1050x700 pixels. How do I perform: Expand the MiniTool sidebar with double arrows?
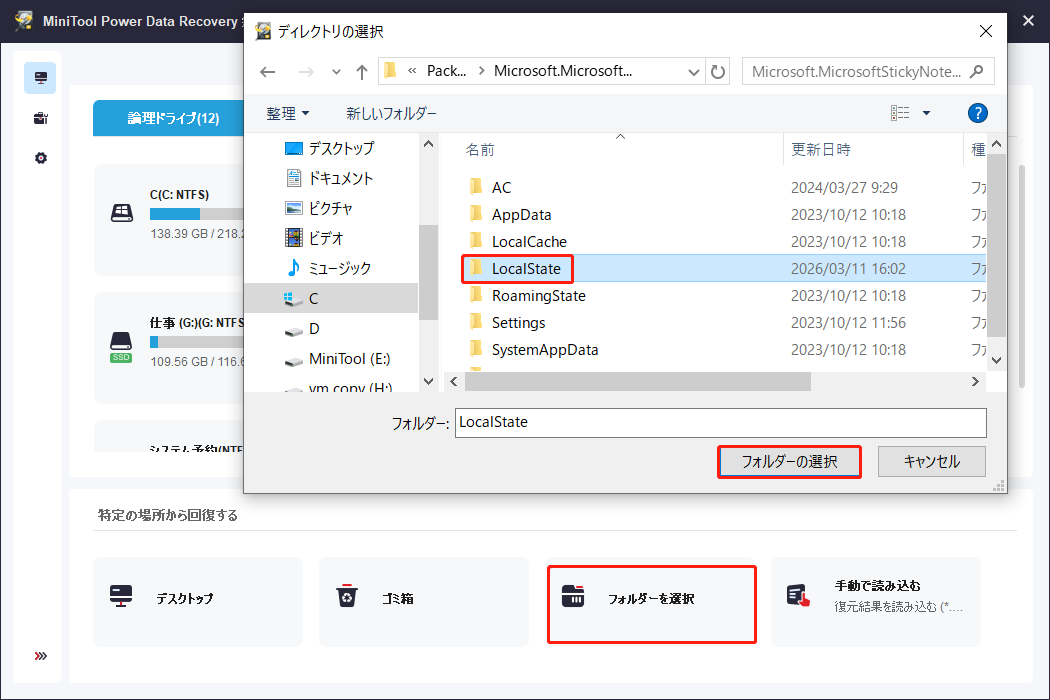[40, 656]
